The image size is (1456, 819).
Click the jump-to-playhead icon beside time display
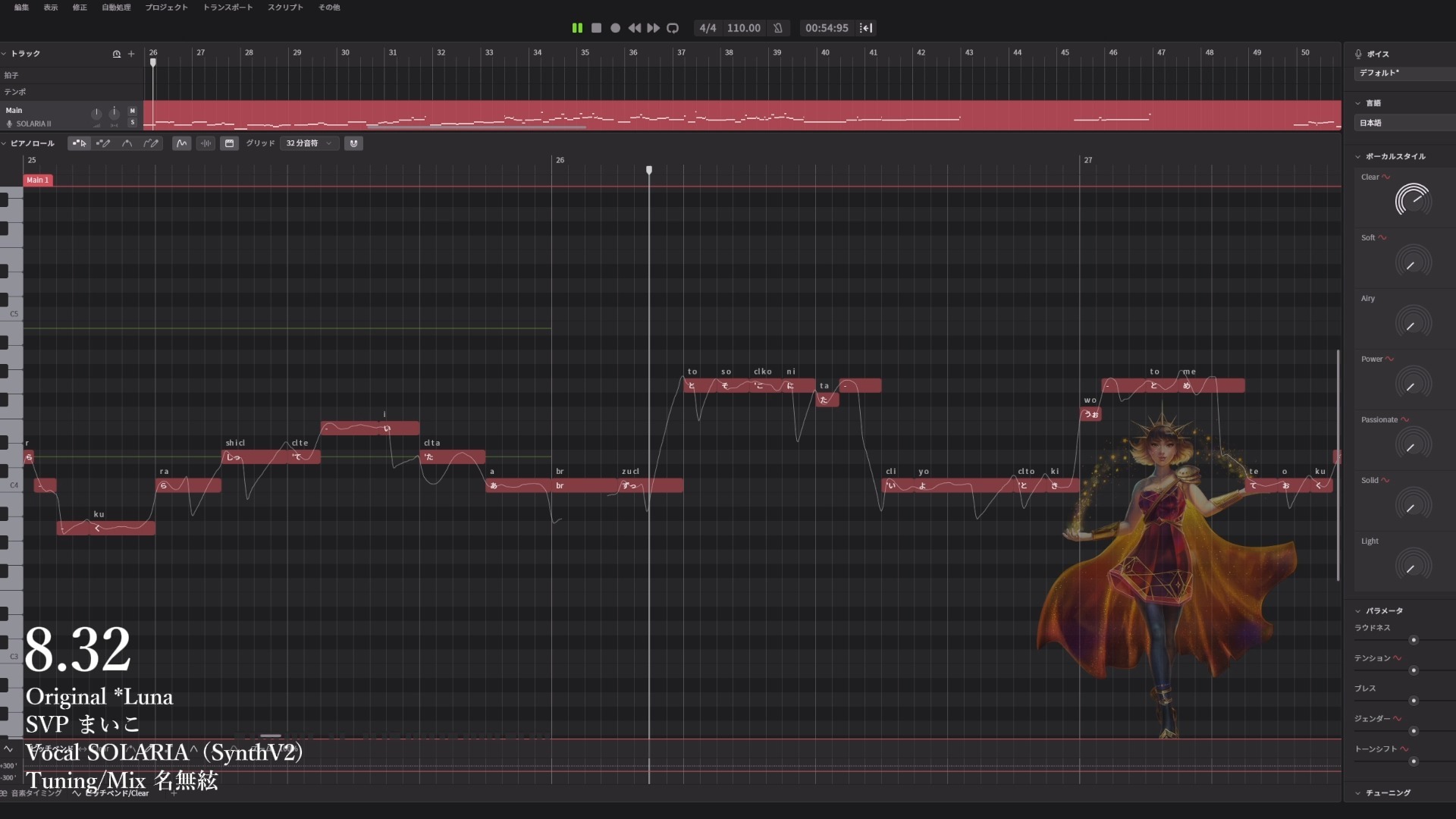[866, 28]
